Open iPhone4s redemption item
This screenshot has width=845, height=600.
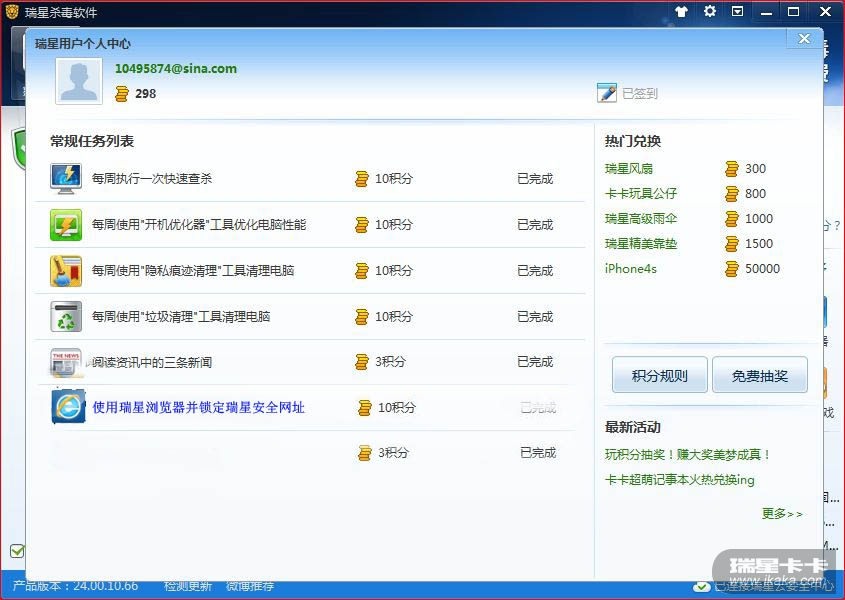click(631, 268)
